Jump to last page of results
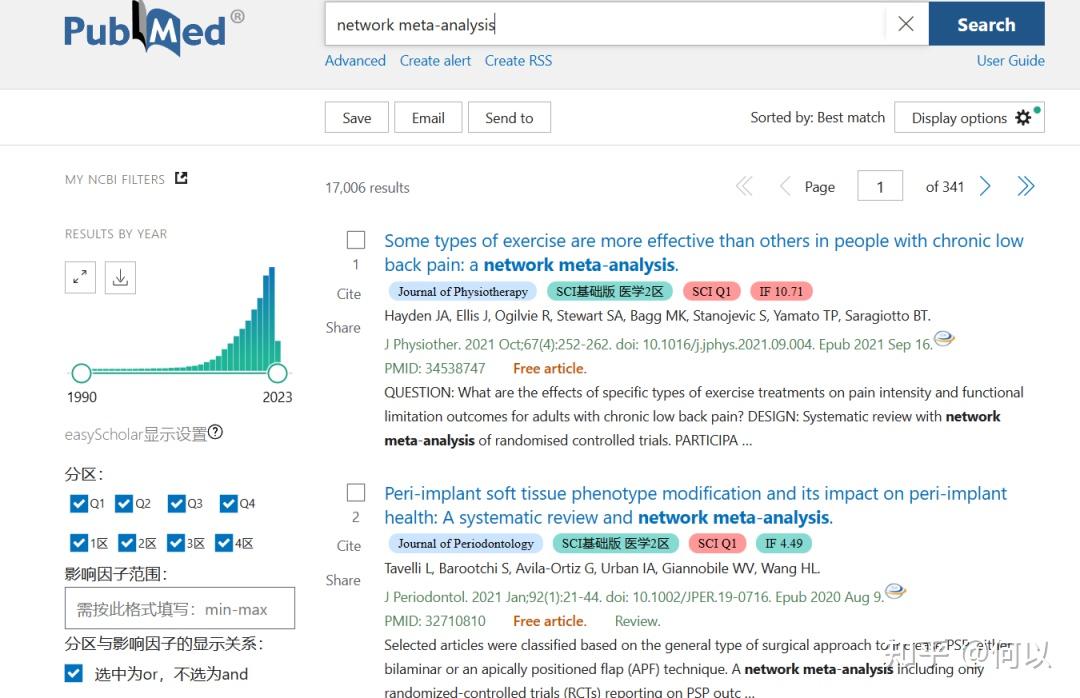Image resolution: width=1080 pixels, height=698 pixels. [1026, 186]
